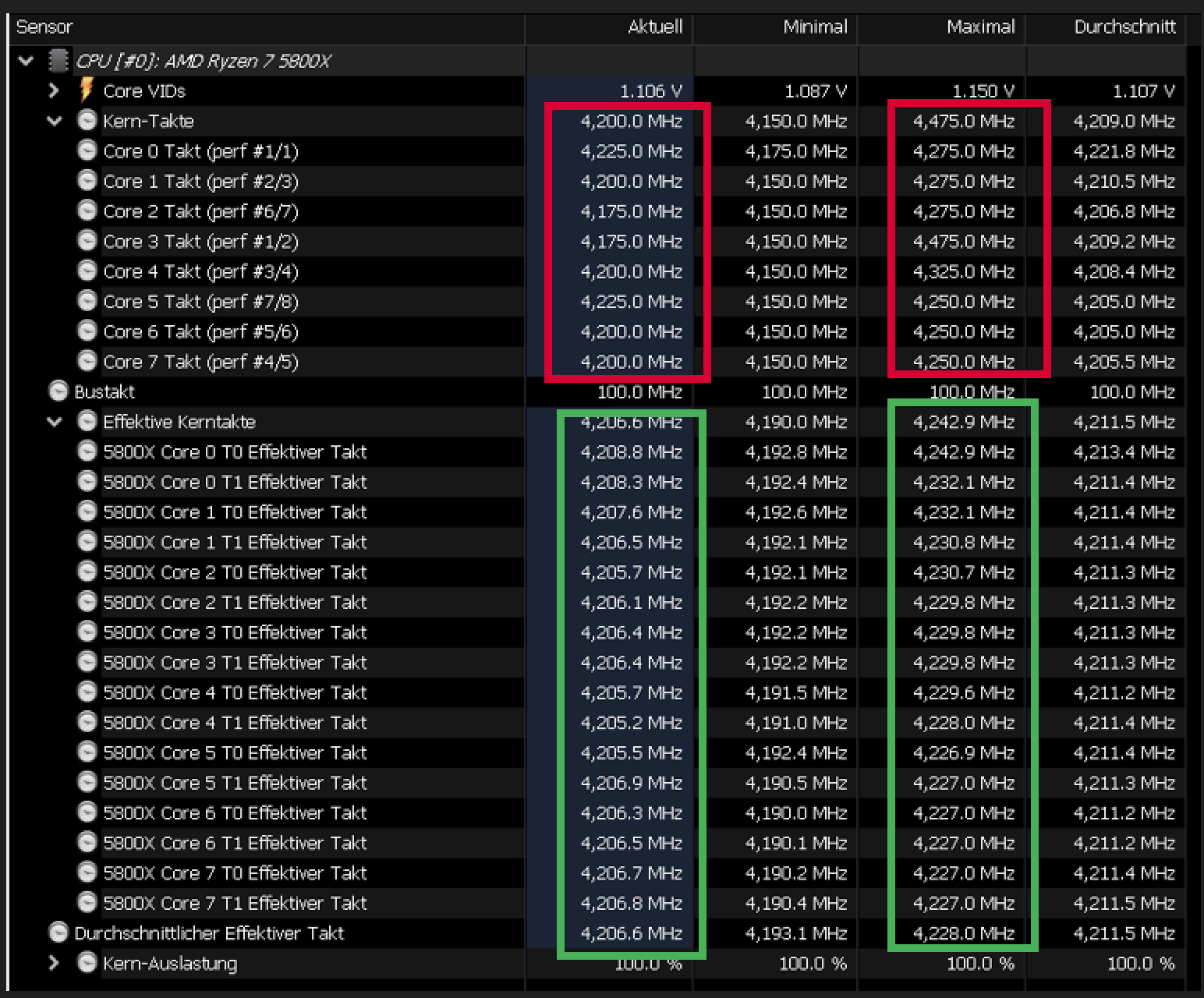This screenshot has height=998, width=1204.
Task: Collapse the Kern-Takte group
Action: [x=55, y=121]
